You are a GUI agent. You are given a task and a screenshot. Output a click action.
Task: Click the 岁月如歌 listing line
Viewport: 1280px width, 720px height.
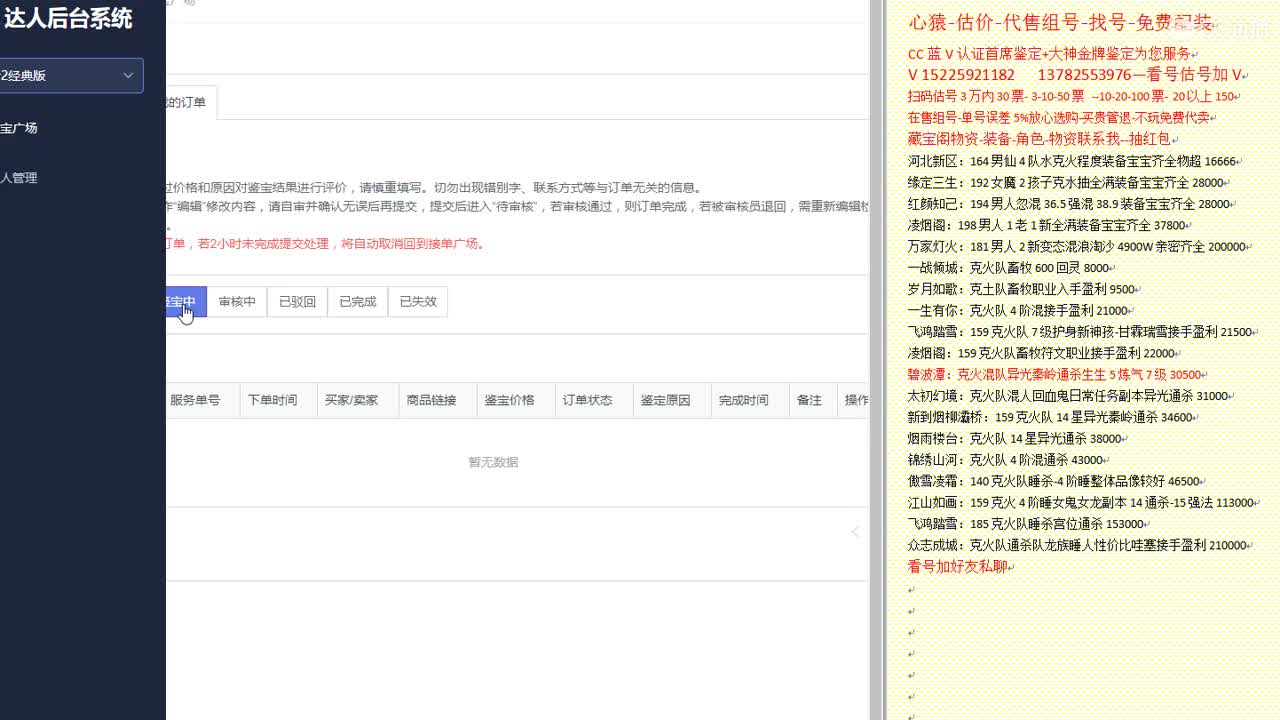1024,289
